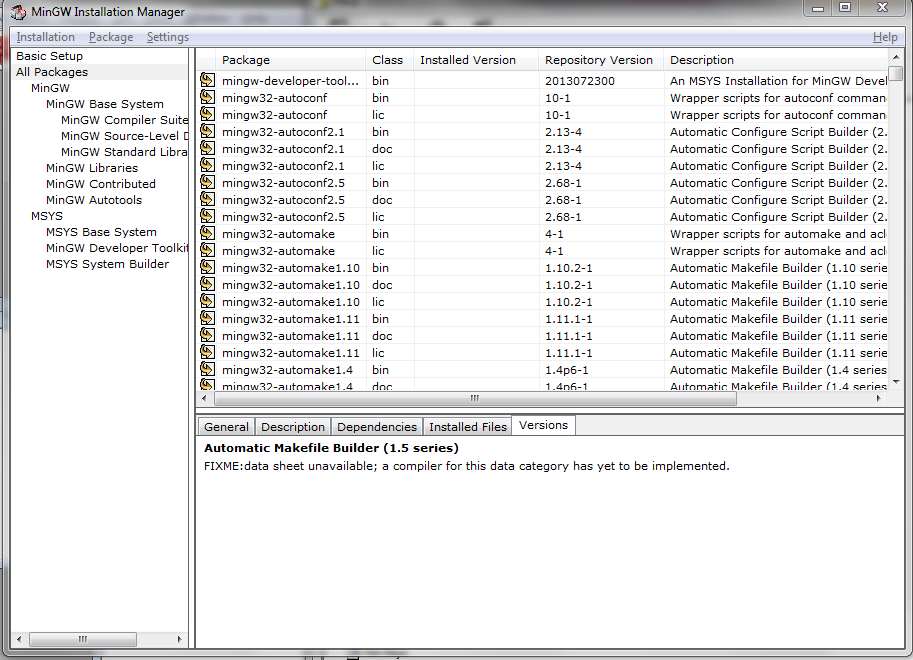This screenshot has height=660, width=913.
Task: Click sidebar horizontal scrollbar right arrow
Action: point(179,639)
